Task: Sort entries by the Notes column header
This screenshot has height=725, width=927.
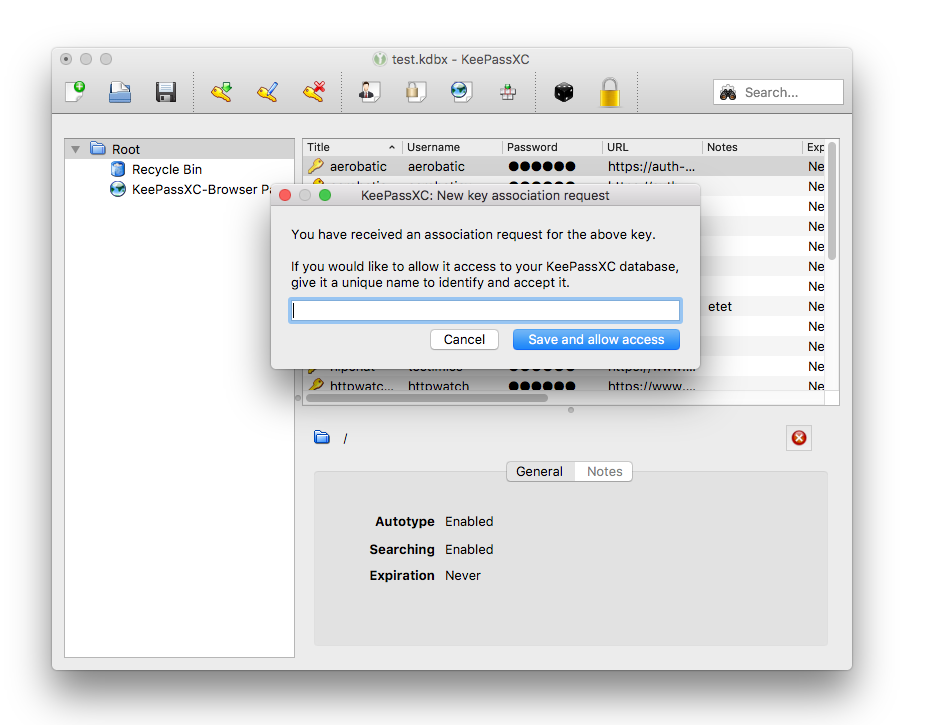Action: tap(752, 147)
